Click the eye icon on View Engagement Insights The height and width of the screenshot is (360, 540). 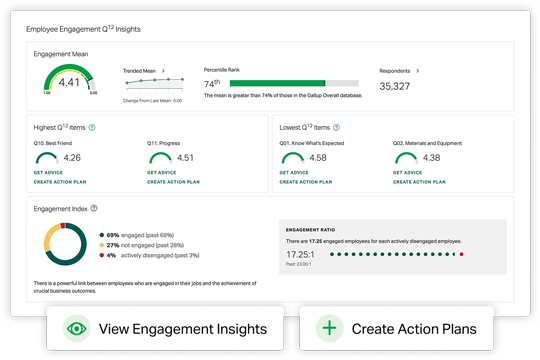[76, 328]
